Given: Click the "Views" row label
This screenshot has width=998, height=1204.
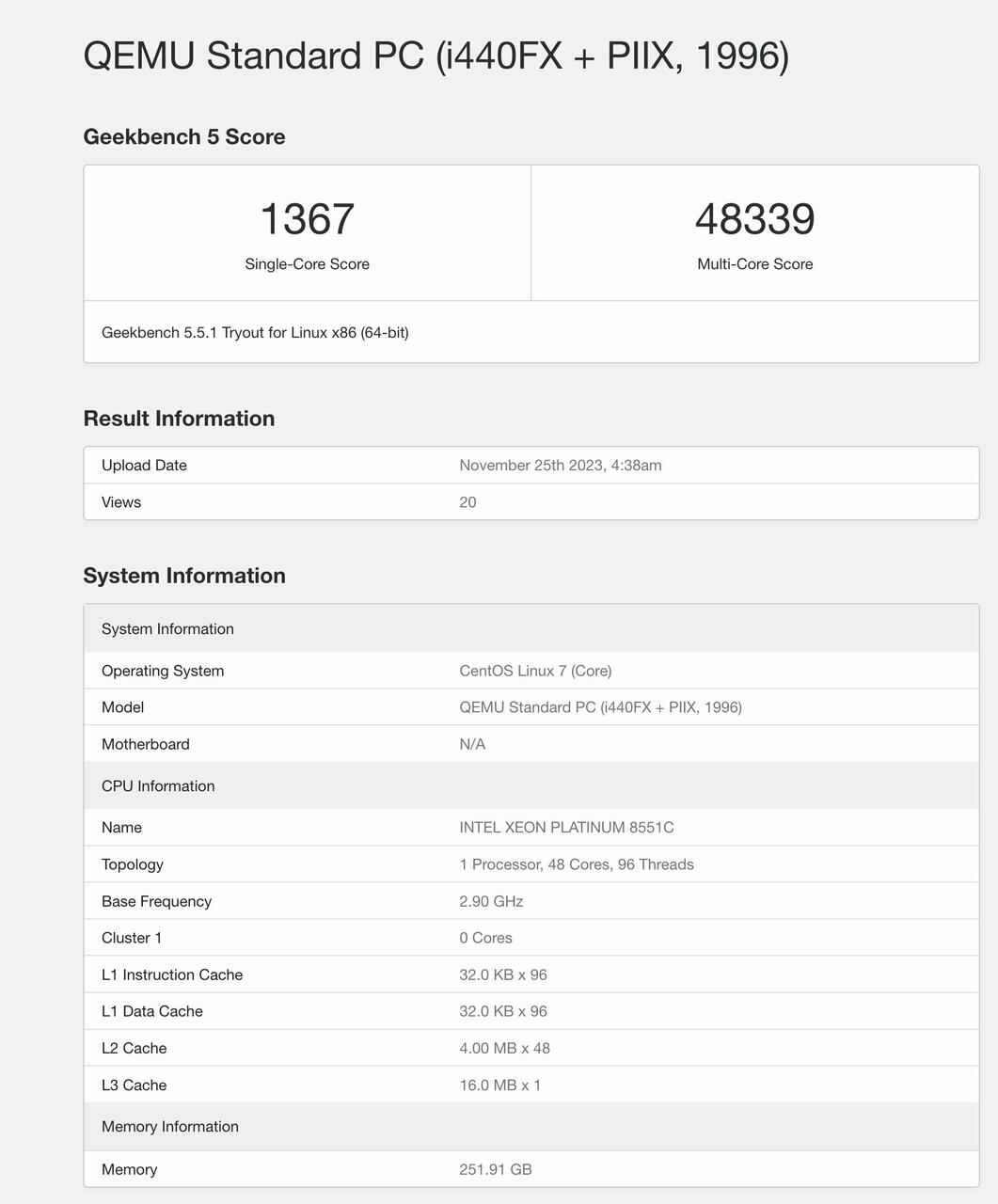Looking at the screenshot, I should [121, 502].
